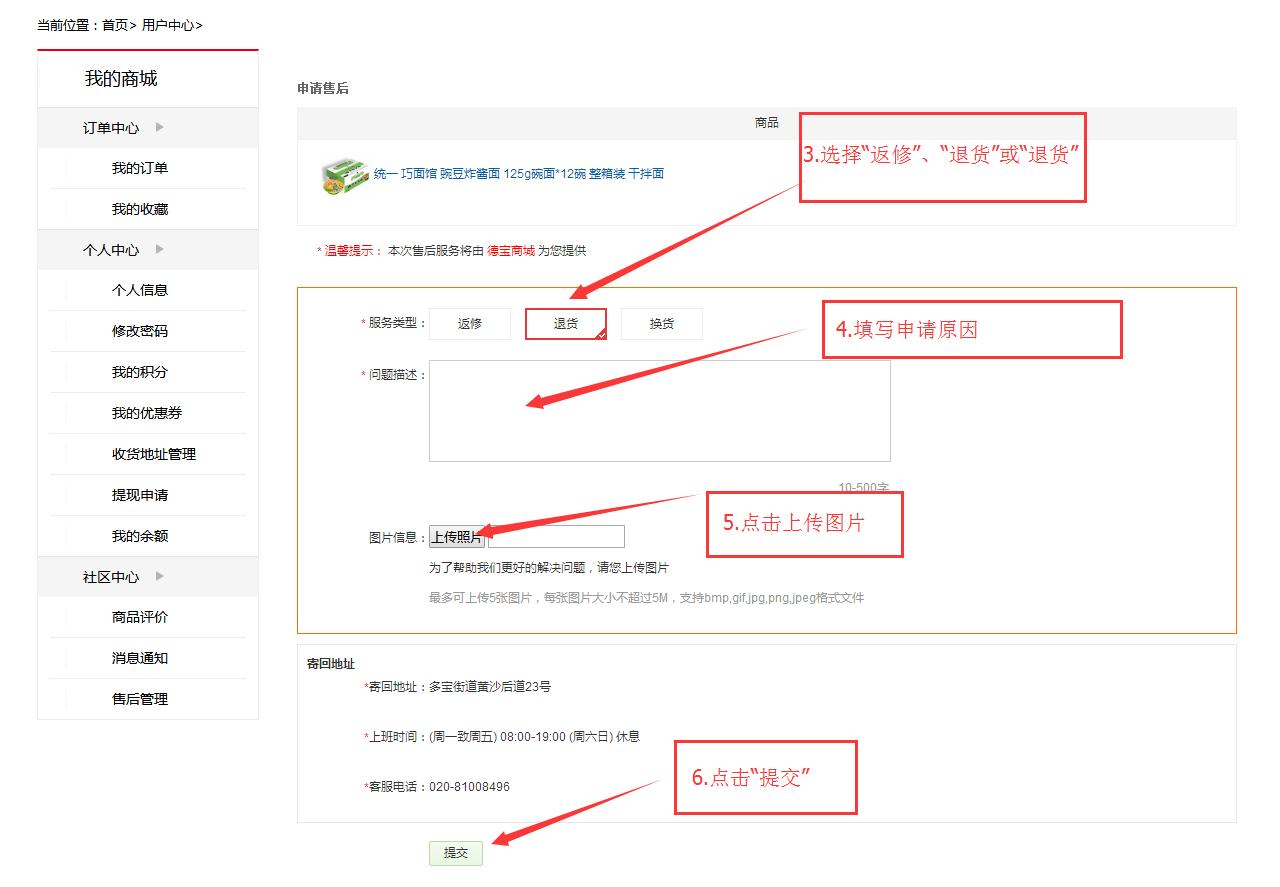Screen dimensions: 1280x887
Task: Open 我的优惠券 page
Action: [x=147, y=413]
